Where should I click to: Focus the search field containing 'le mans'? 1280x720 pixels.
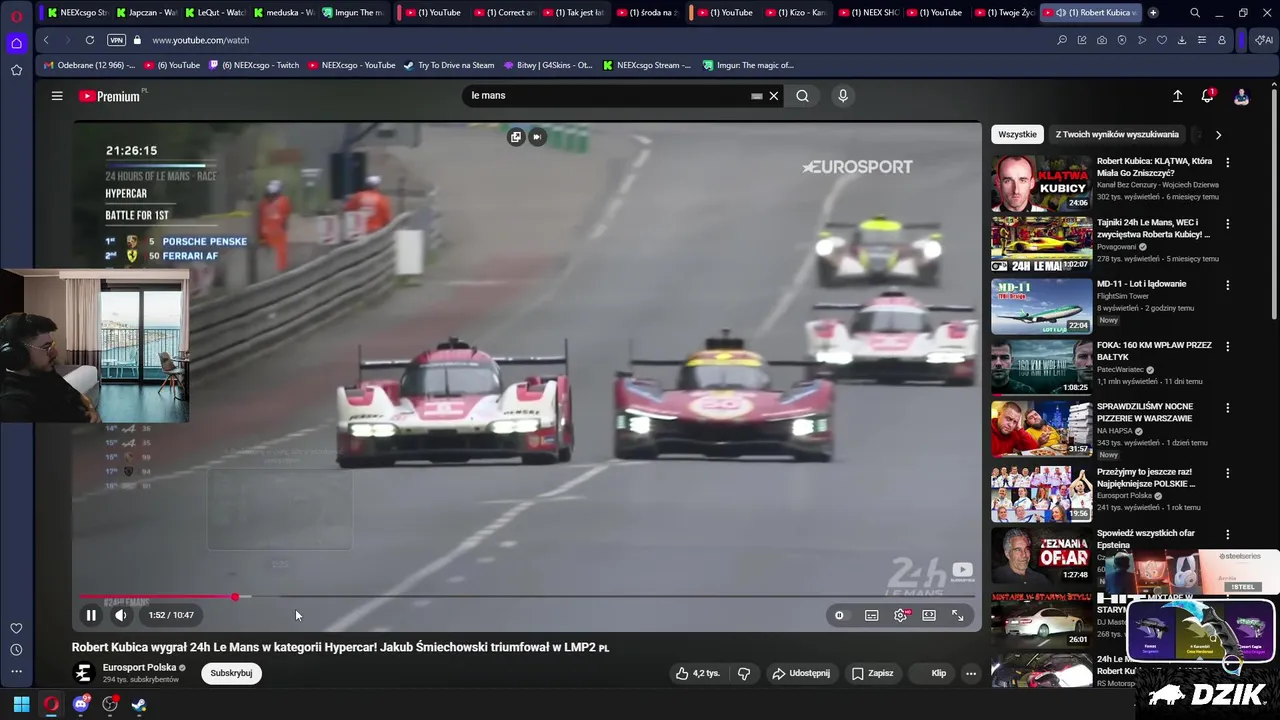click(607, 96)
